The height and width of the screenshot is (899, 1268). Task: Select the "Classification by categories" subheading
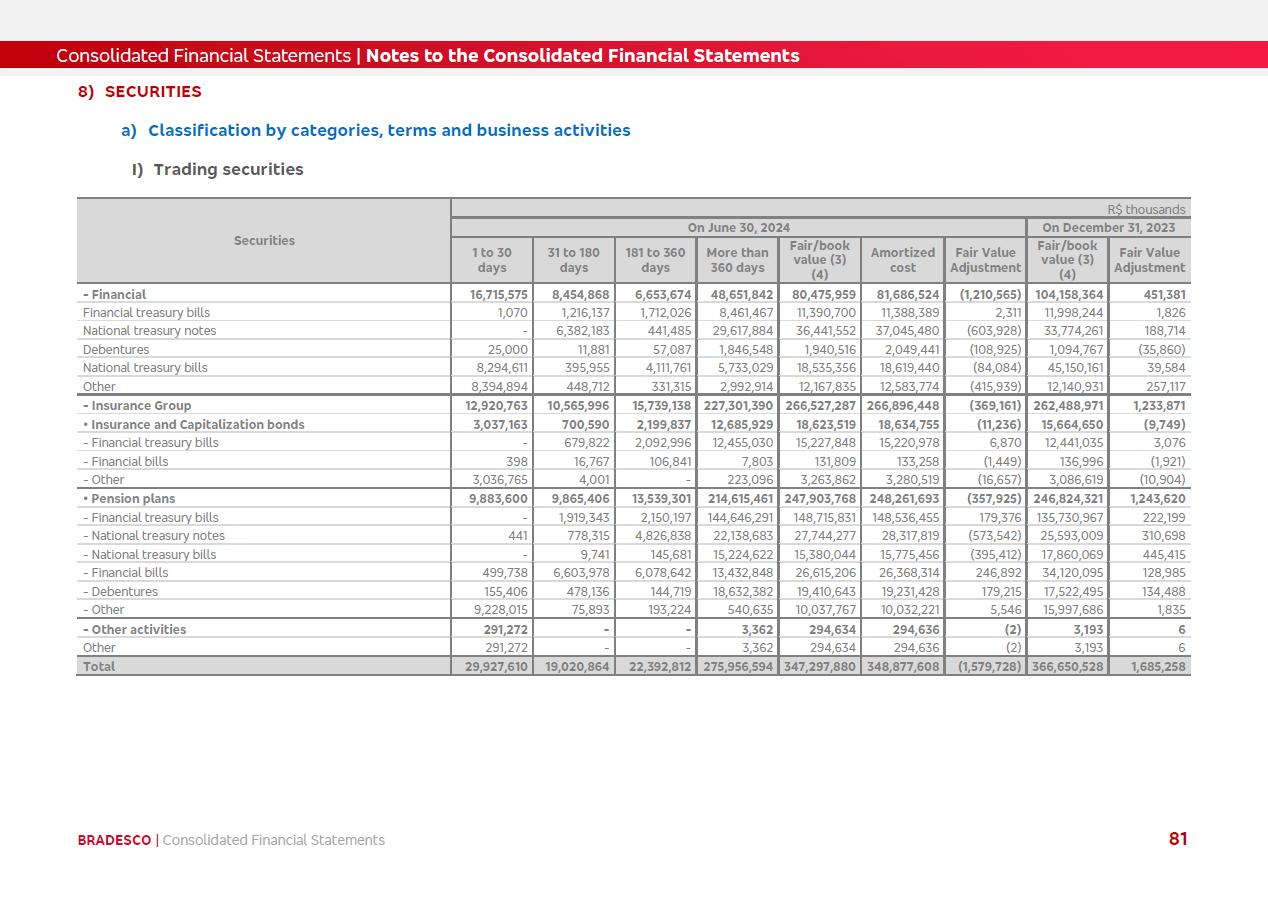[x=389, y=131]
